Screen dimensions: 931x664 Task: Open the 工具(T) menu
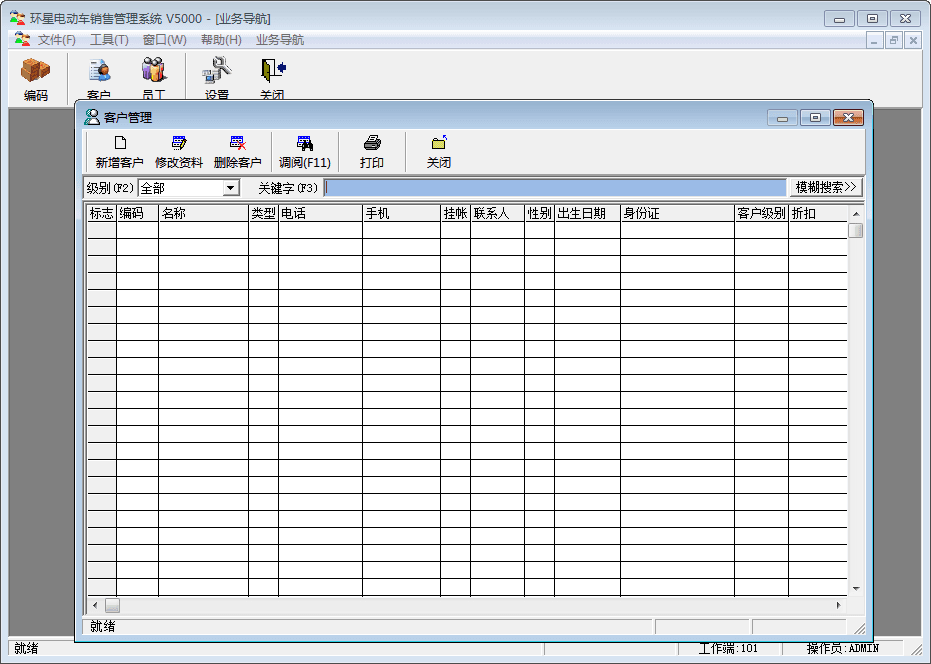coord(109,40)
